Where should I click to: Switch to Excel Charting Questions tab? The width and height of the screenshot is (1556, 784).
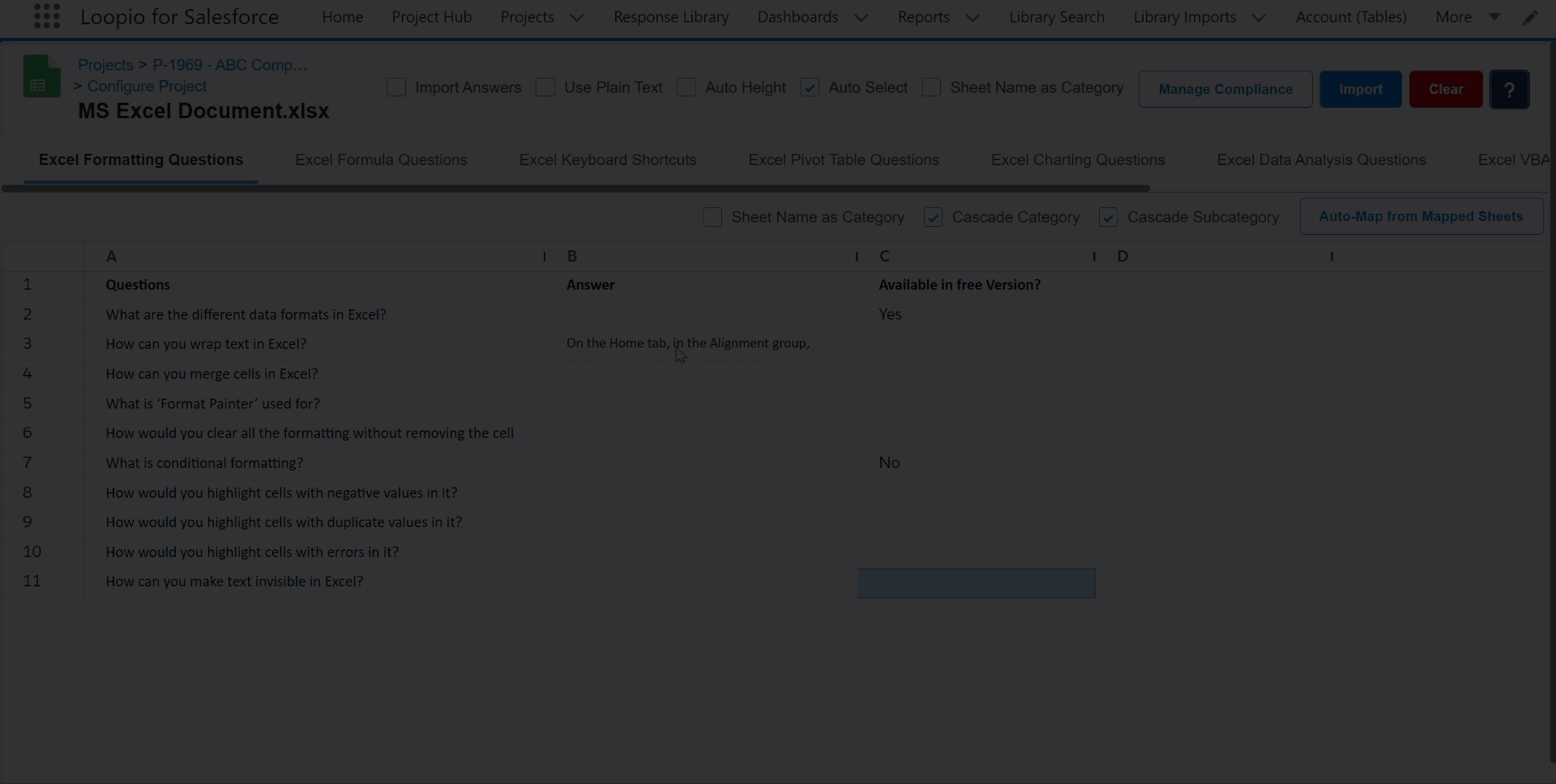(x=1078, y=160)
